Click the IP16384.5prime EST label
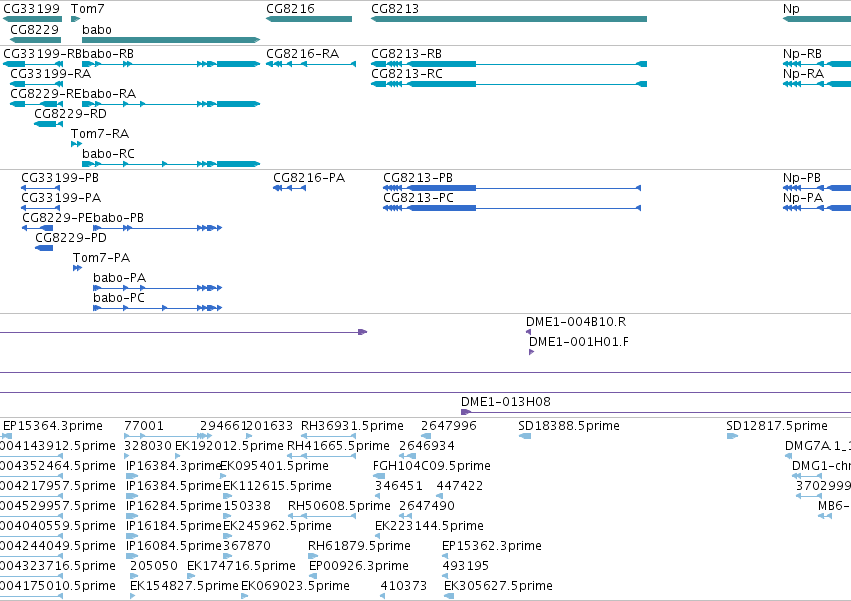The image size is (851, 601). coord(174,486)
